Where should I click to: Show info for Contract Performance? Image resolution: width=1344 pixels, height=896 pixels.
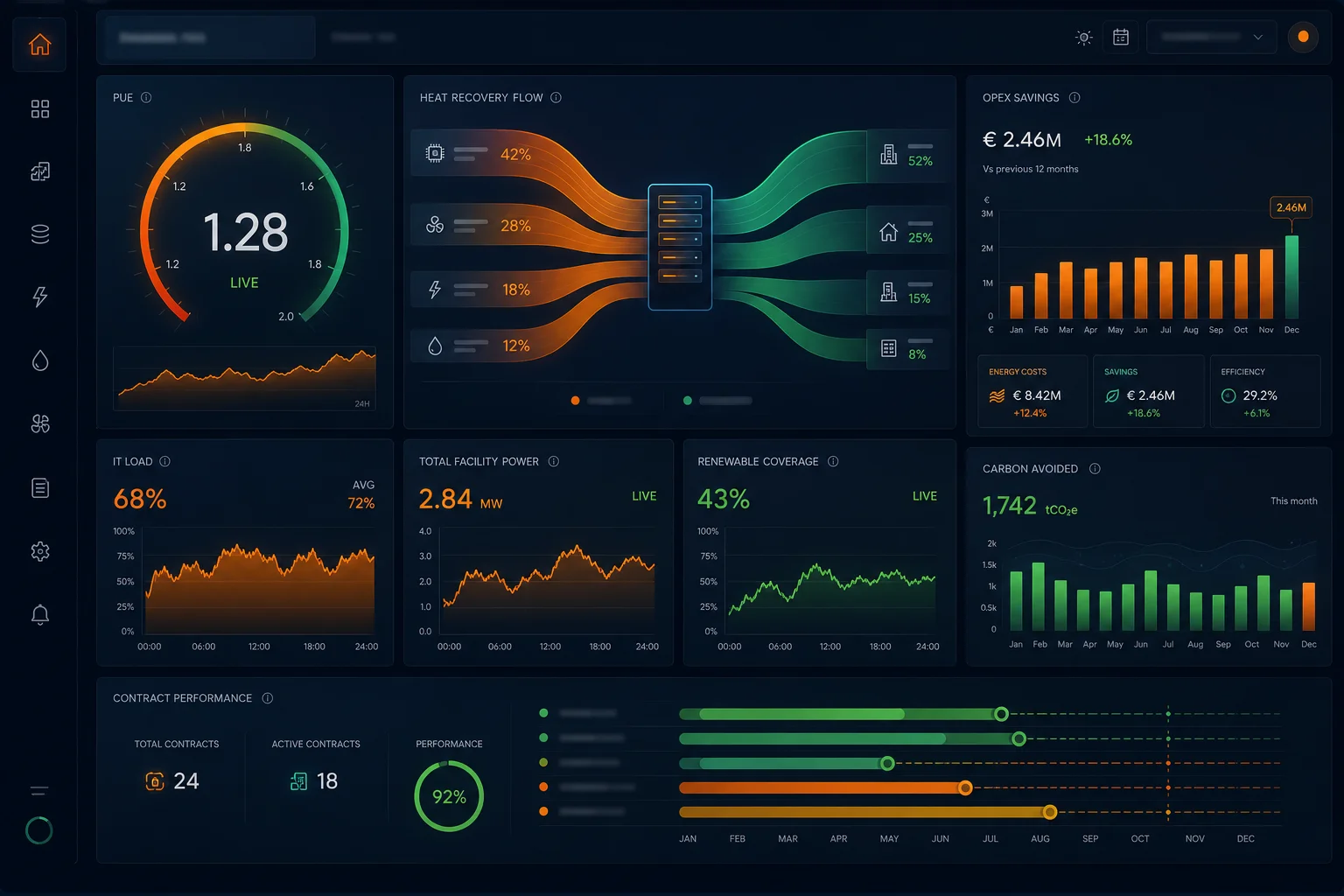pos(268,698)
